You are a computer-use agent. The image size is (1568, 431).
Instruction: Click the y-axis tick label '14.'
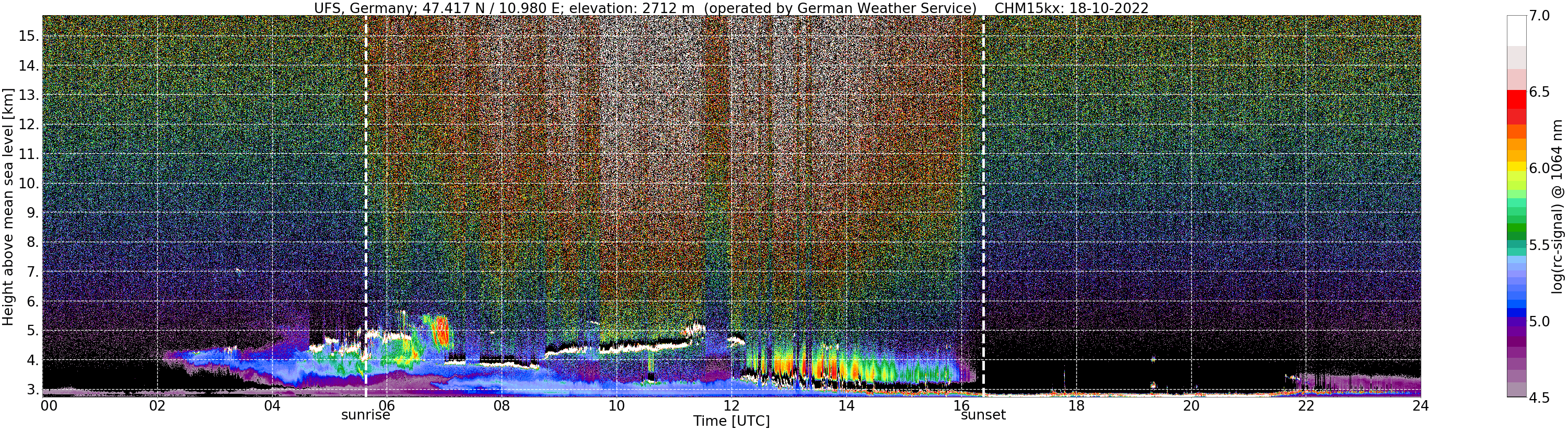tap(29, 66)
